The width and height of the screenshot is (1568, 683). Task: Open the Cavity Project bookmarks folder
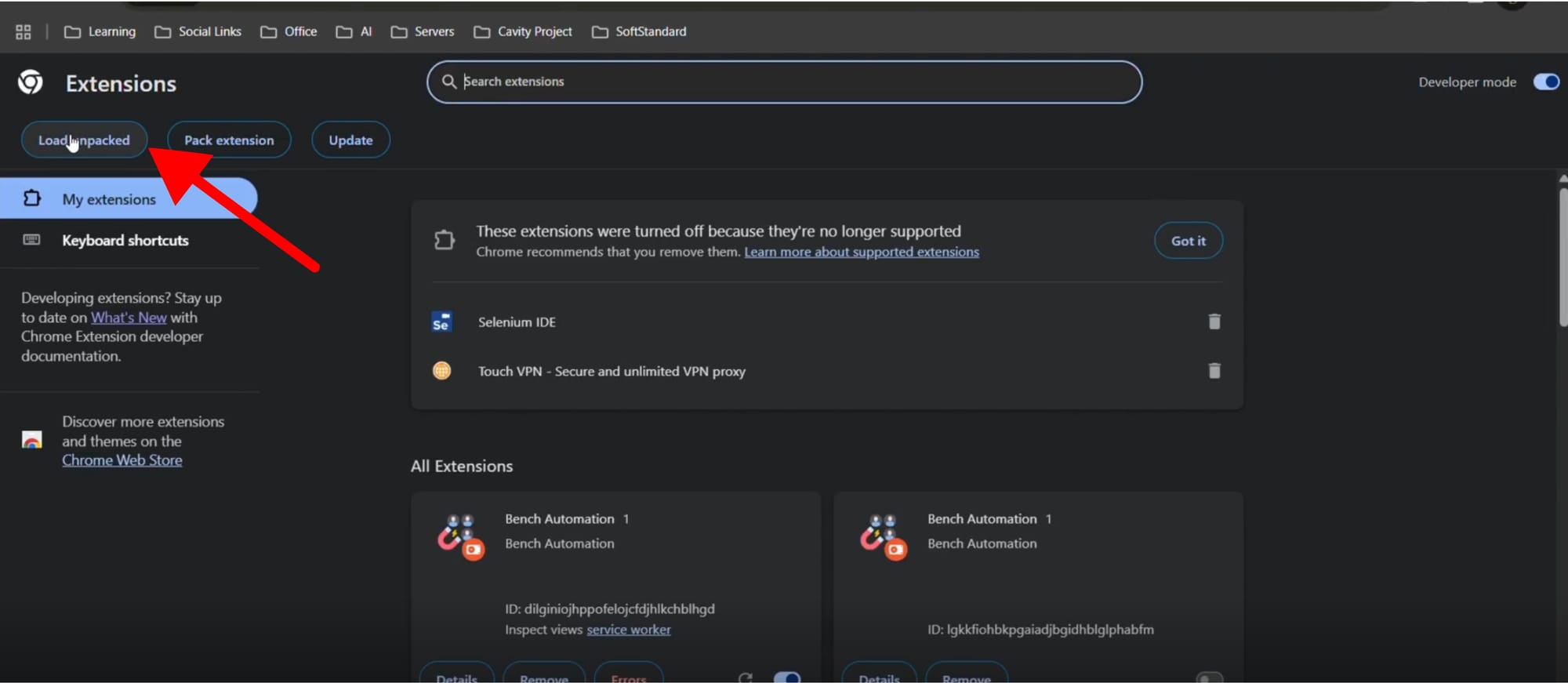(x=523, y=32)
